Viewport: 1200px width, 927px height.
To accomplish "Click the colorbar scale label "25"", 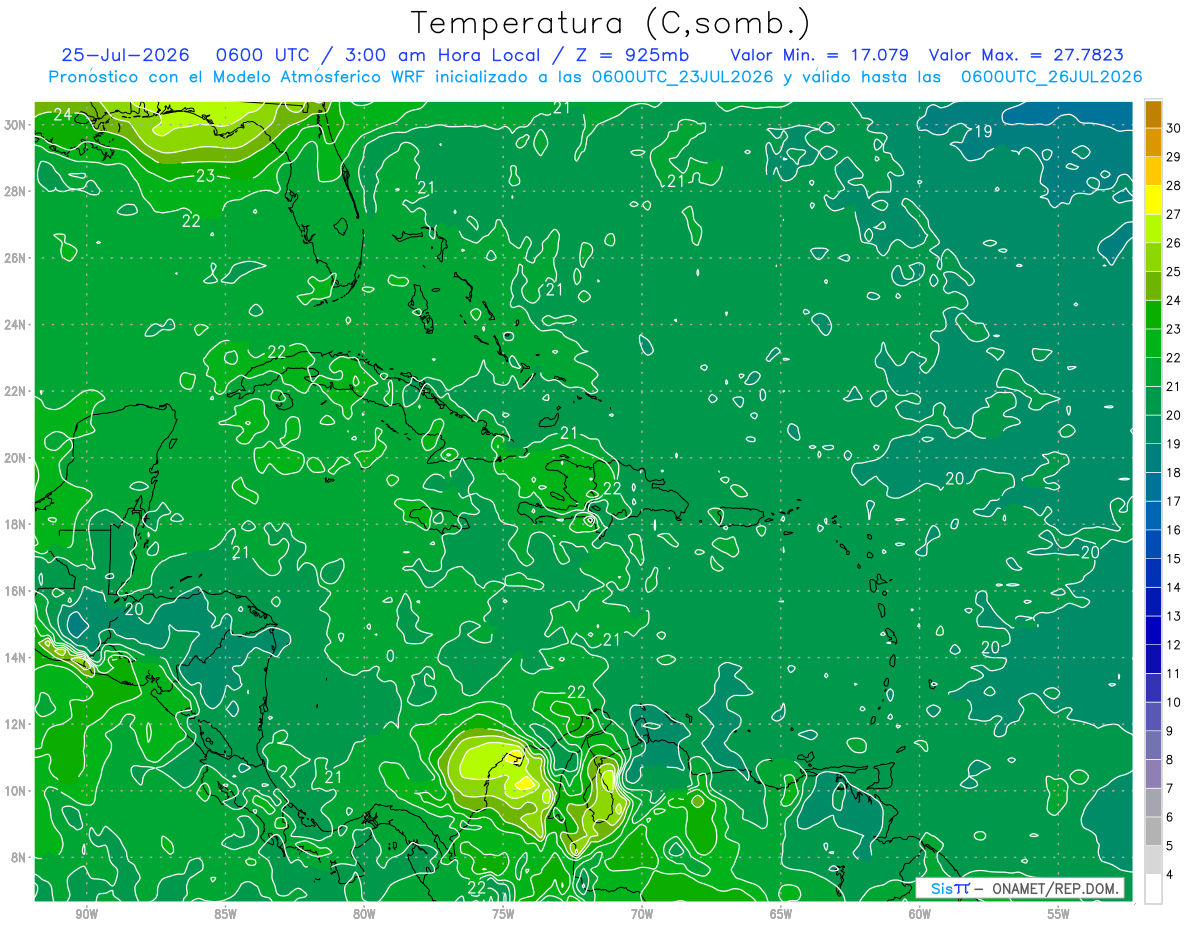I will (1173, 272).
